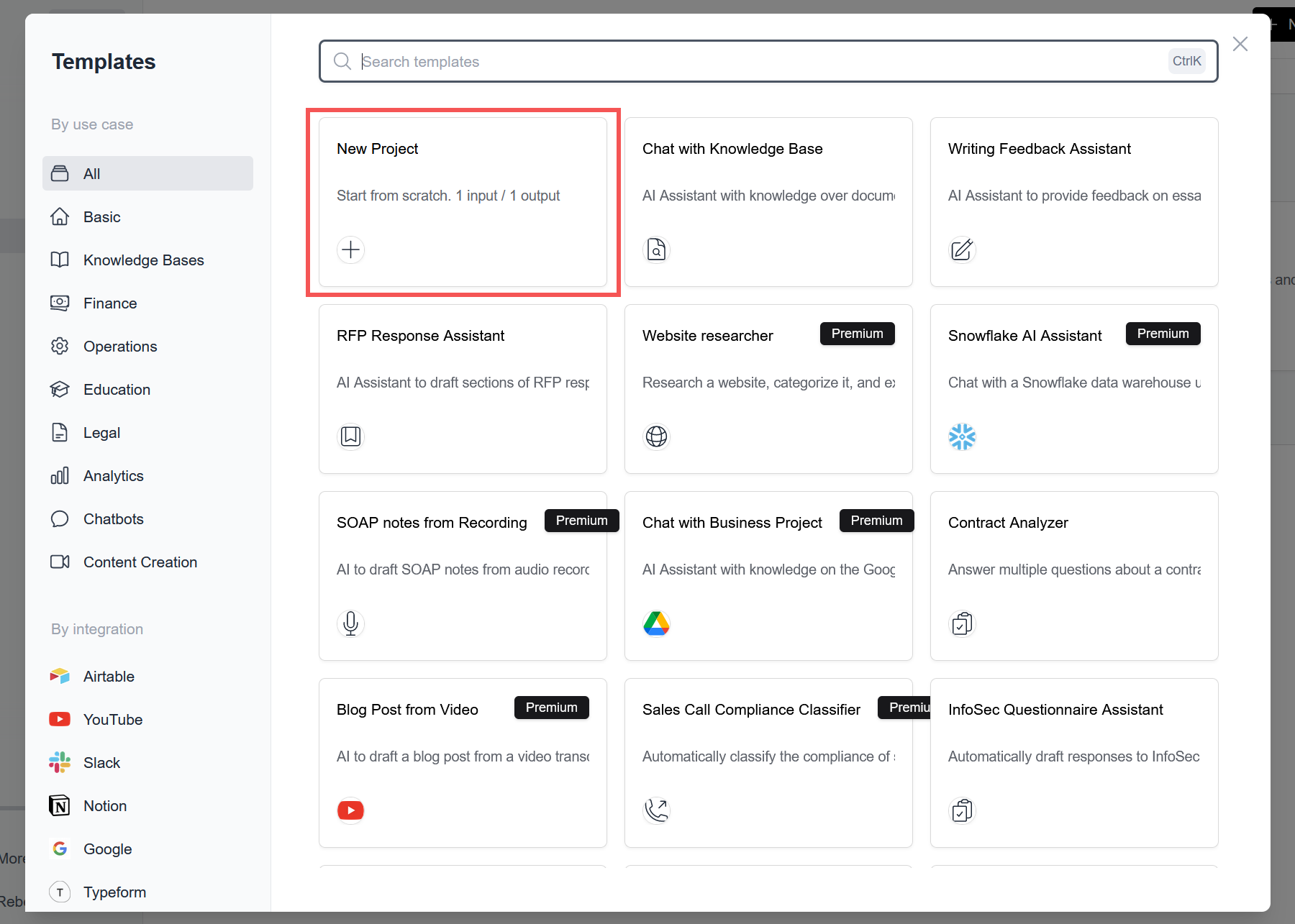1295x924 pixels.
Task: Click the YouTube icon on Blog Post from Video
Action: click(x=350, y=810)
